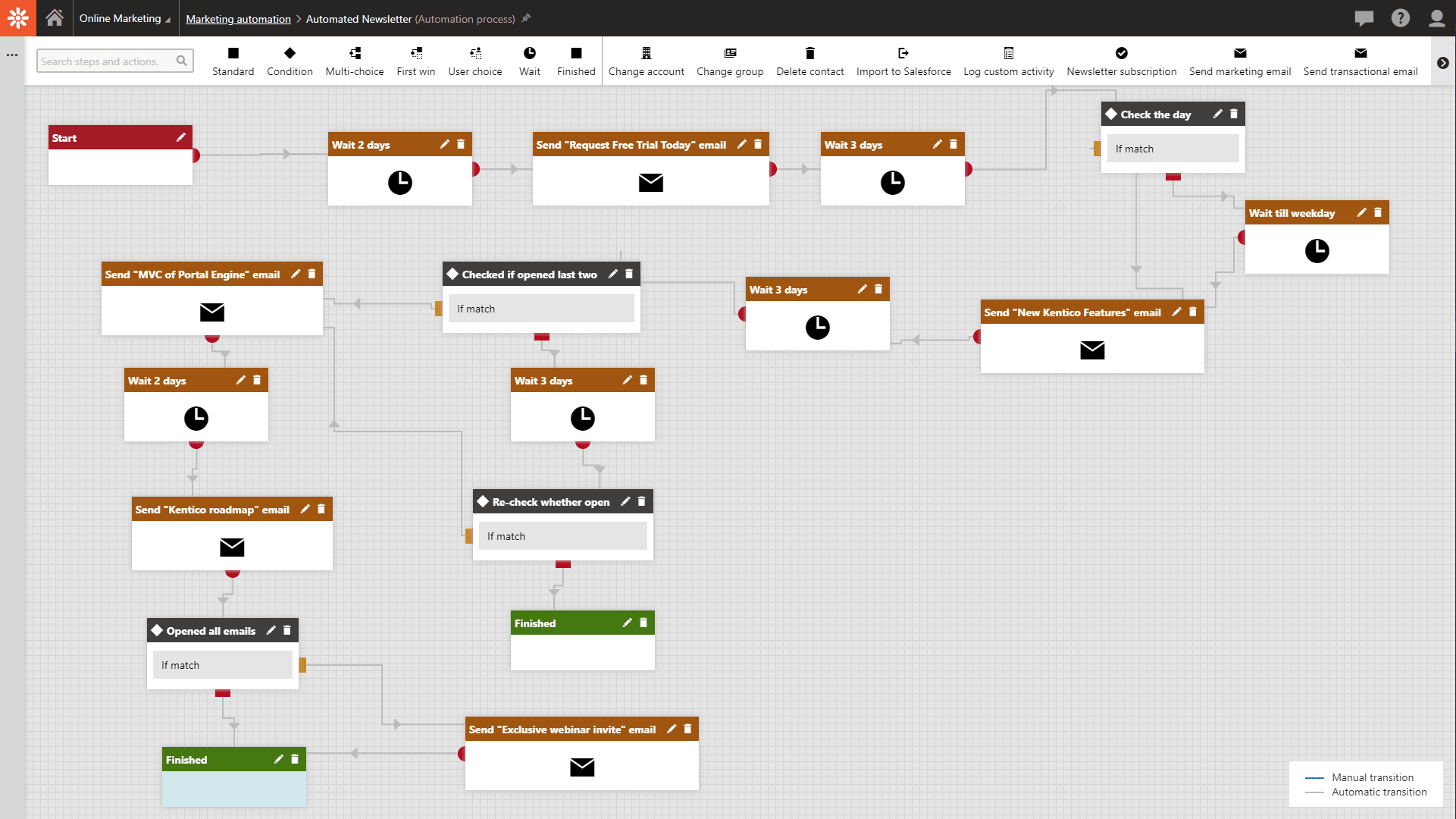
Task: Delete the Checked if opened last two condition
Action: [x=629, y=274]
